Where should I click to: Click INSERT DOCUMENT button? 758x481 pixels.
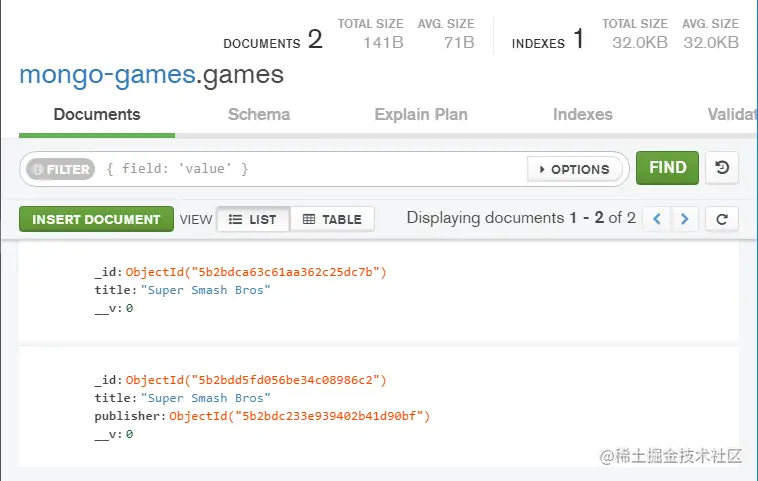pyautogui.click(x=96, y=219)
